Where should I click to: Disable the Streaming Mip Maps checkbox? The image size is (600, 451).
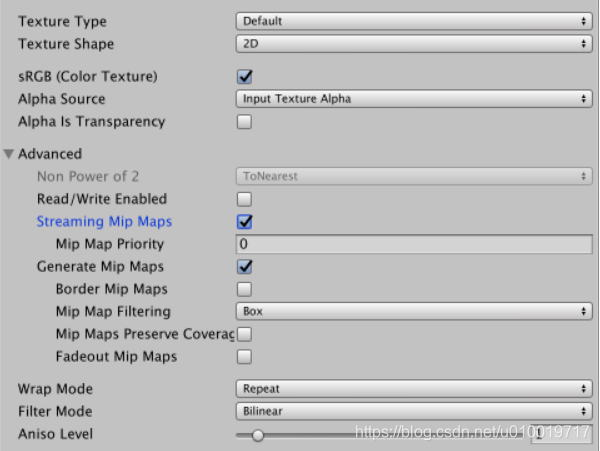pos(245,222)
